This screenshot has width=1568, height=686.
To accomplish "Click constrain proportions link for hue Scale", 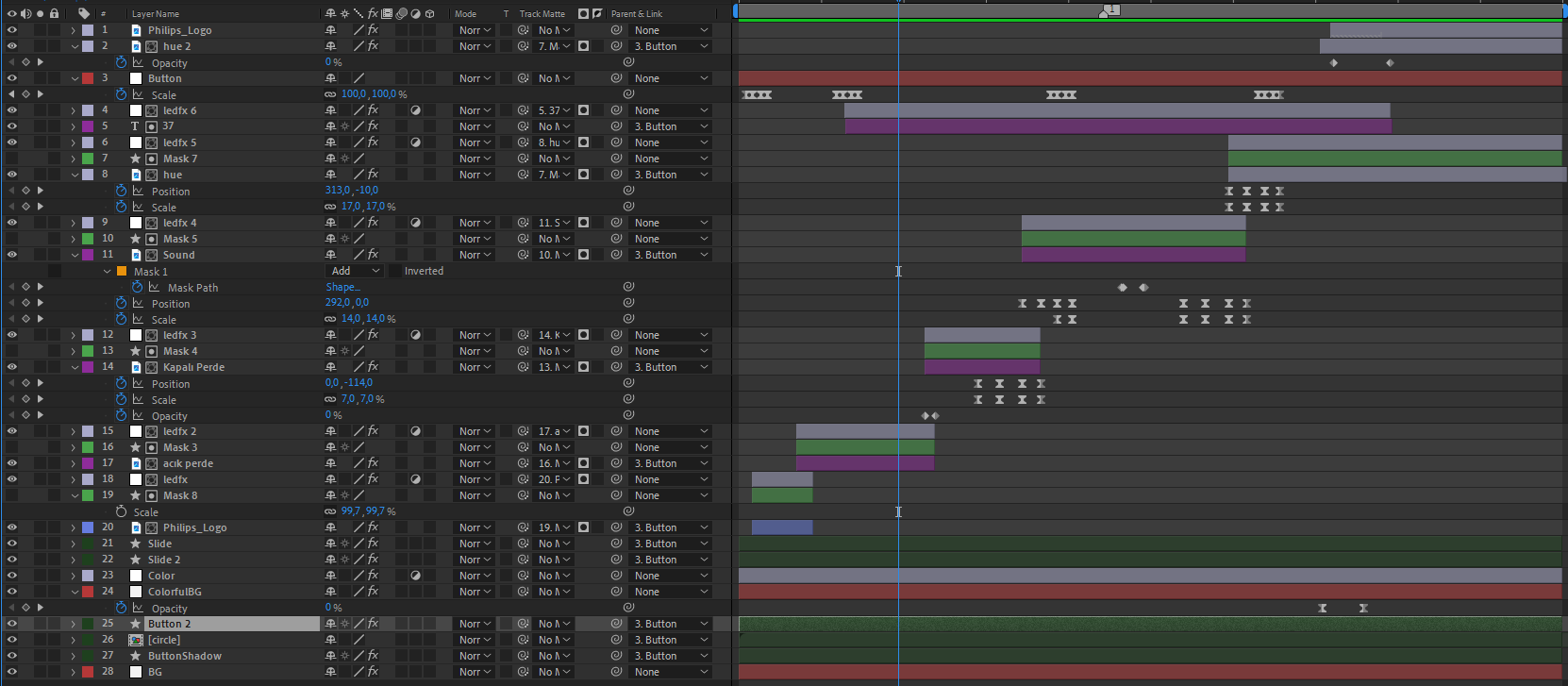I will click(330, 207).
